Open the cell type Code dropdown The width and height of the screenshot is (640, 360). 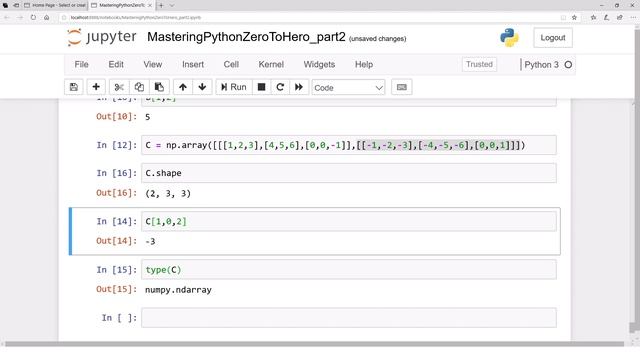348,87
